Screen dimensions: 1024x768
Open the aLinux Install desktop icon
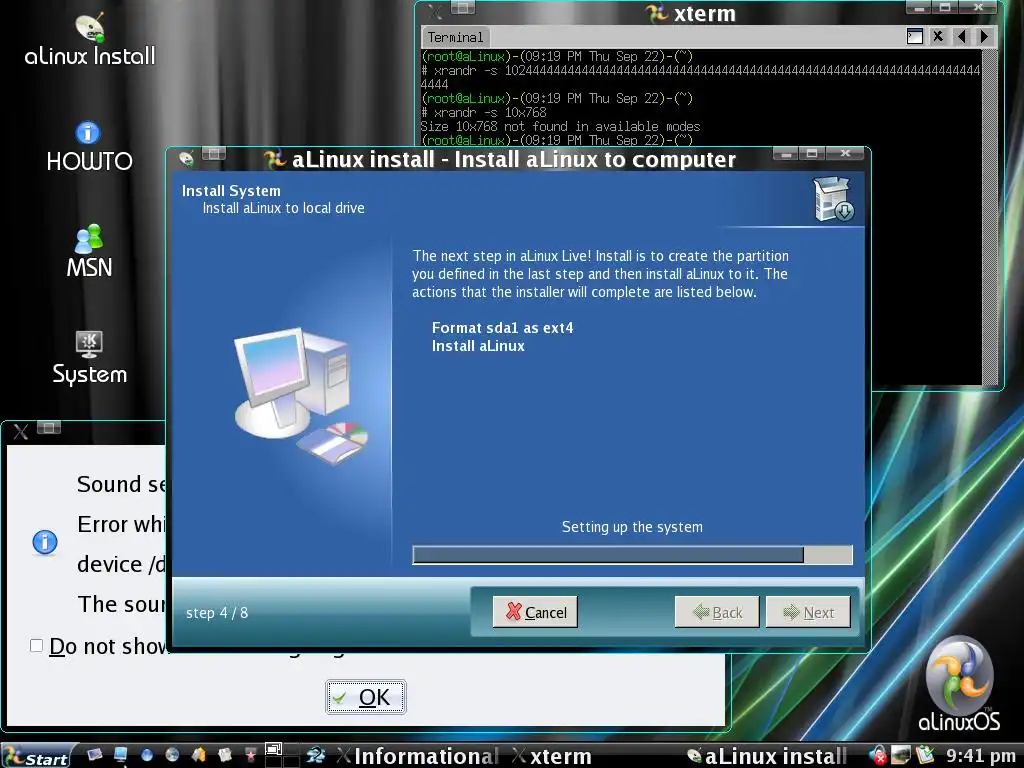coord(89,40)
